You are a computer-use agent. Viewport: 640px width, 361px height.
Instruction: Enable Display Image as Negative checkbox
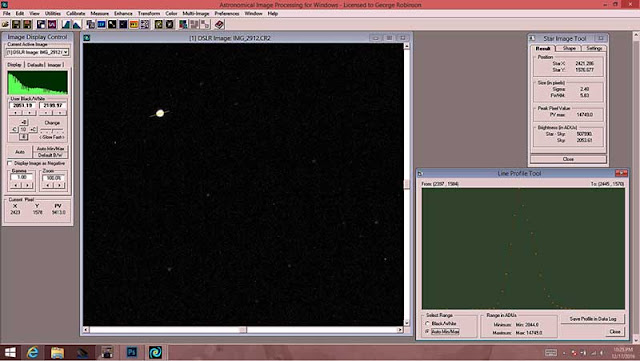coord(10,163)
